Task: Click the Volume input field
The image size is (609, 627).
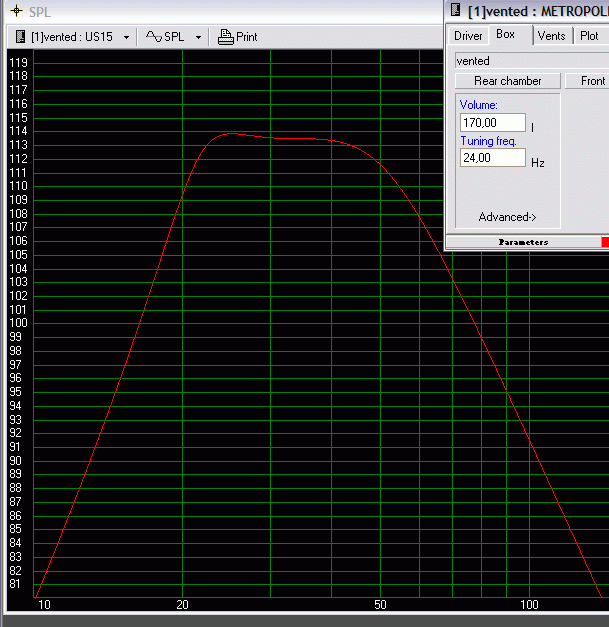Action: [492, 122]
